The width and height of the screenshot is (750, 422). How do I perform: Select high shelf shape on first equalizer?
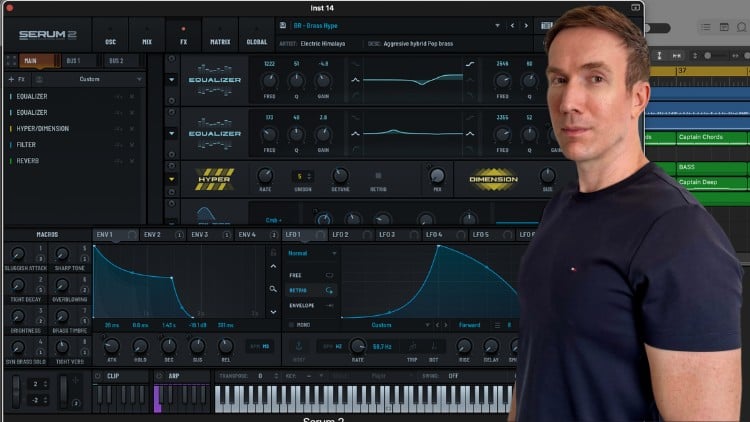[470, 64]
